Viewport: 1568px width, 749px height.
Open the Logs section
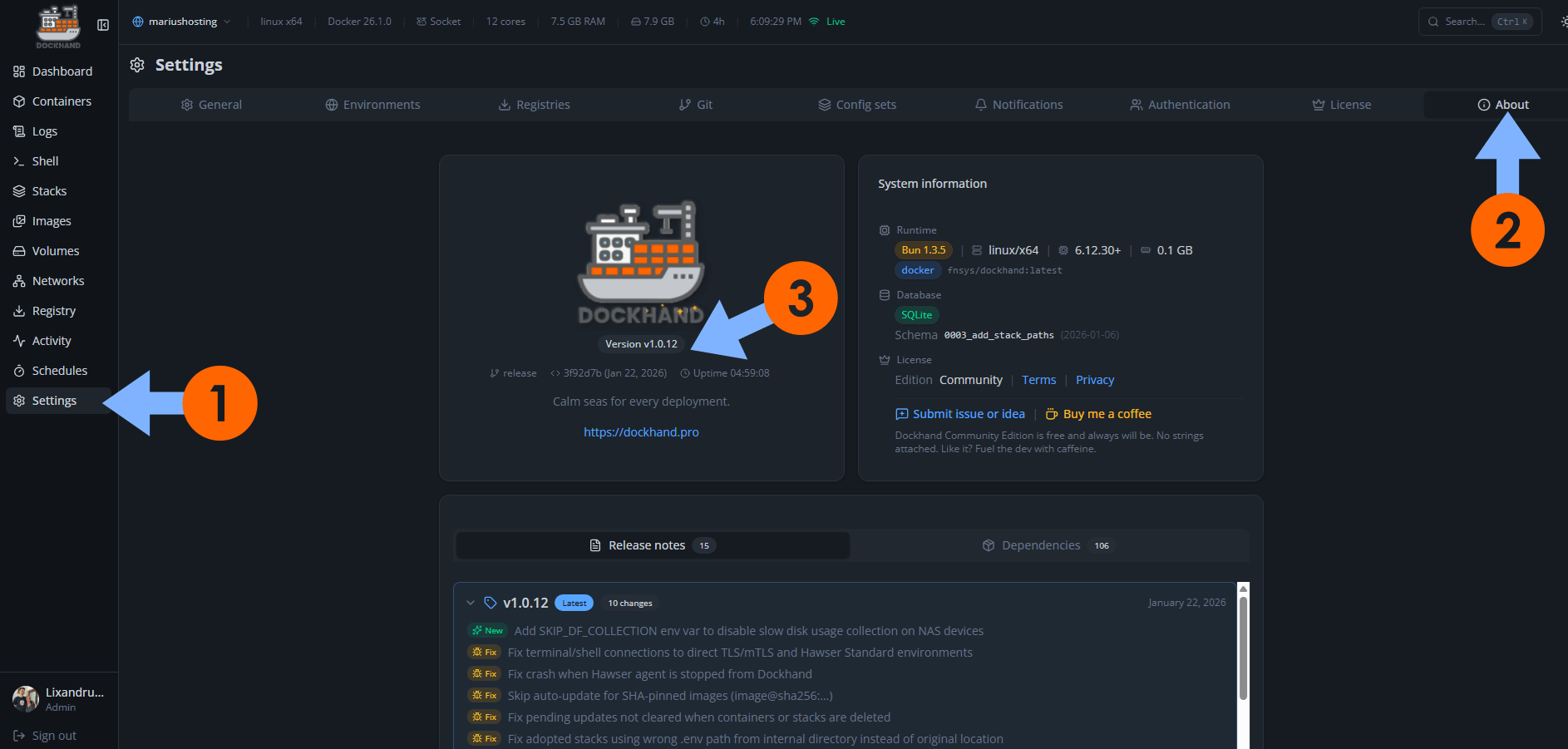[x=45, y=131]
